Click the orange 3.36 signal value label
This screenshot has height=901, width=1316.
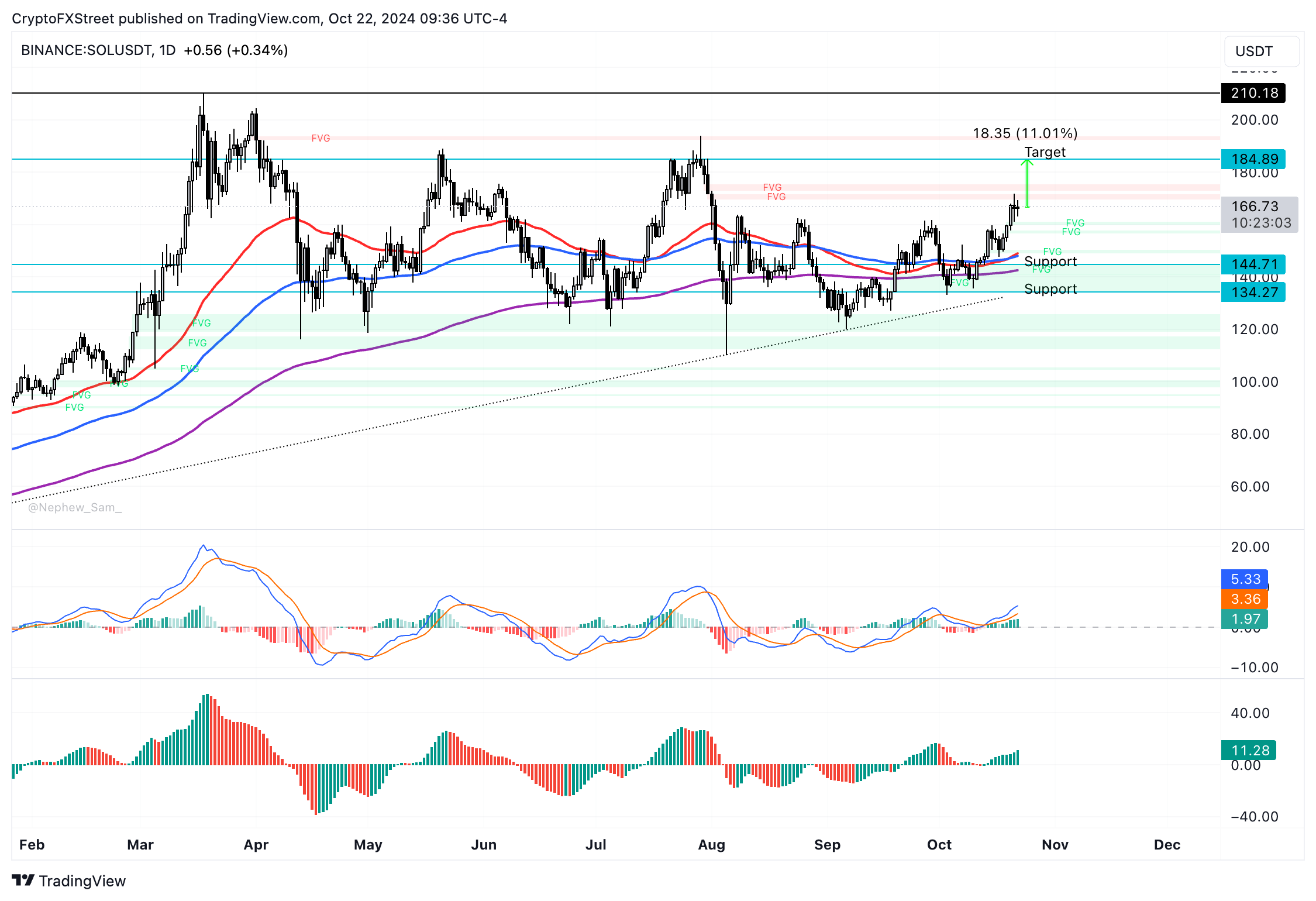1245,599
